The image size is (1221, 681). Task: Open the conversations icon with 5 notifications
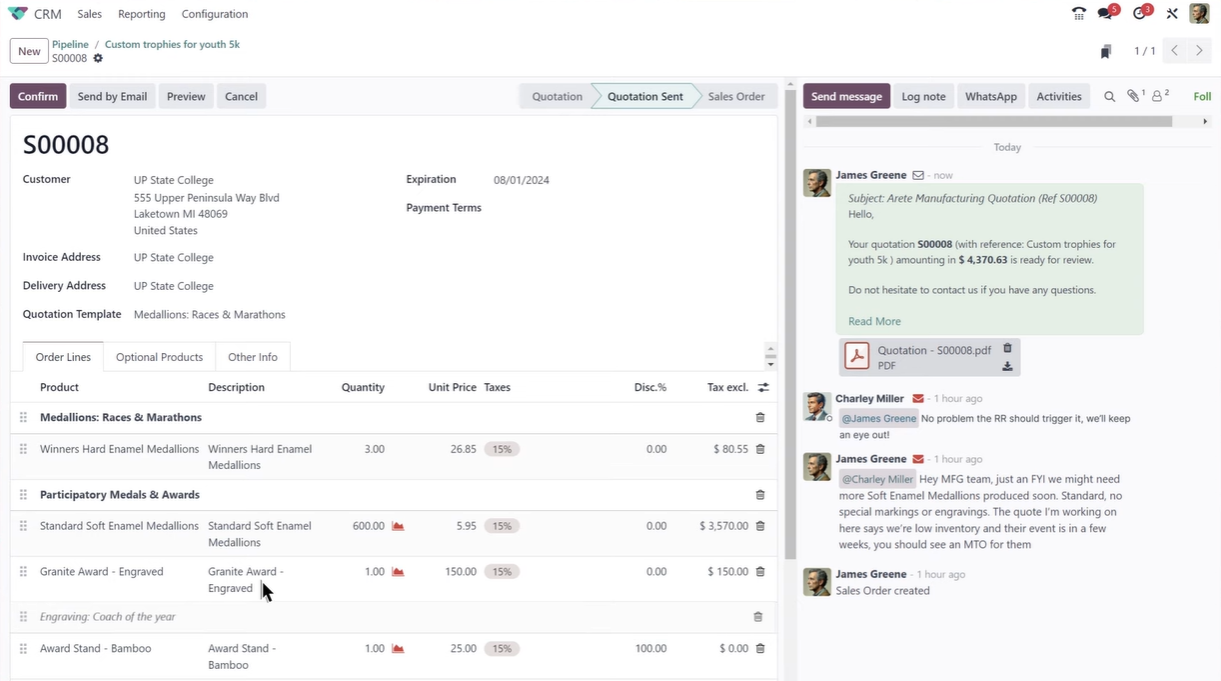(1105, 14)
